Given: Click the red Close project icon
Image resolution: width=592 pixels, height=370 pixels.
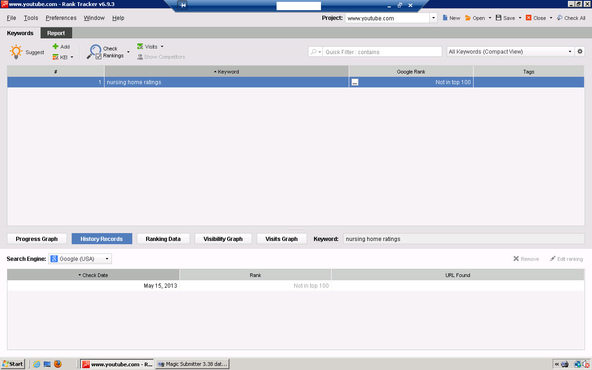Looking at the screenshot, I should (529, 18).
